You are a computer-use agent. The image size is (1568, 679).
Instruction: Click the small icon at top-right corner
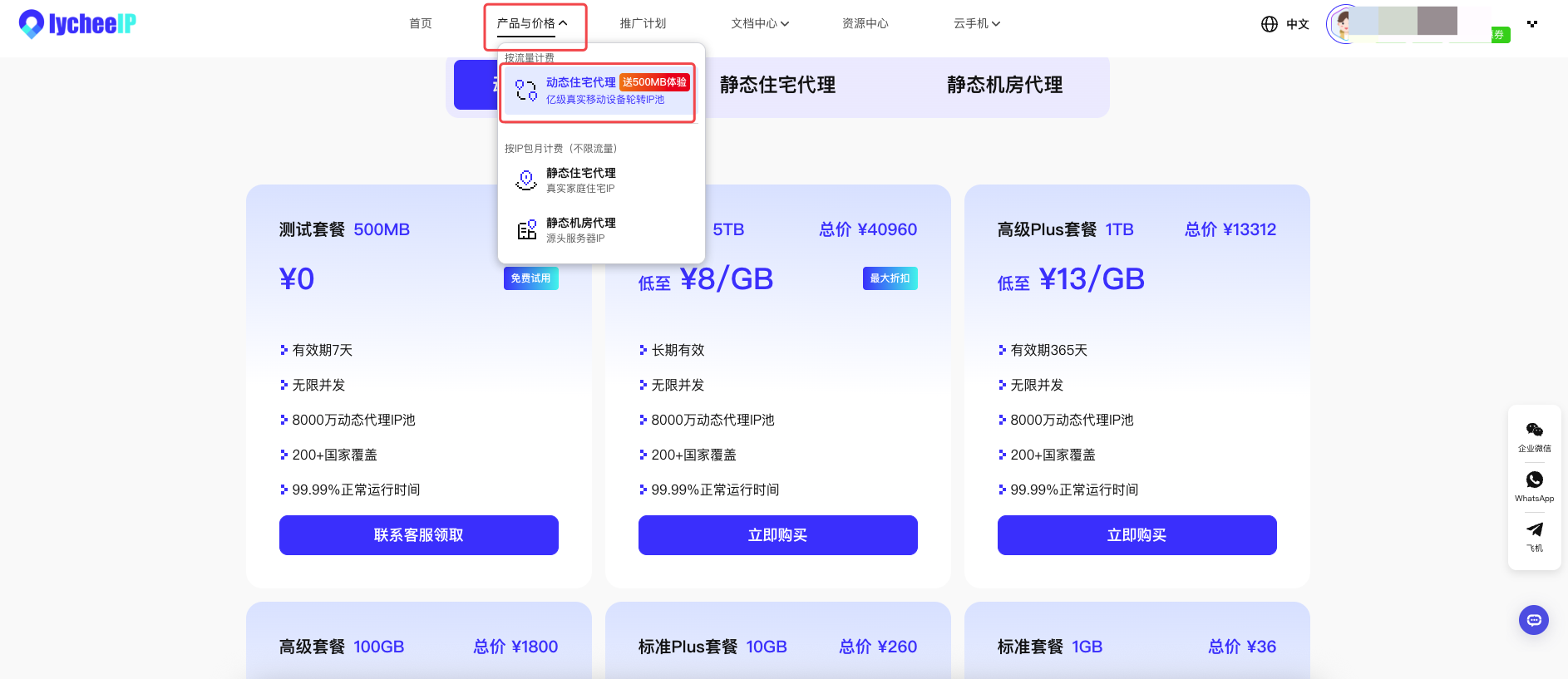click(1531, 23)
